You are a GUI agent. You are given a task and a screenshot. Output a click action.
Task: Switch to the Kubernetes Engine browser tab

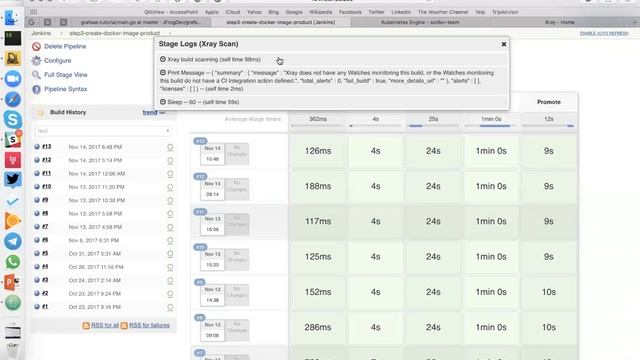[420, 22]
